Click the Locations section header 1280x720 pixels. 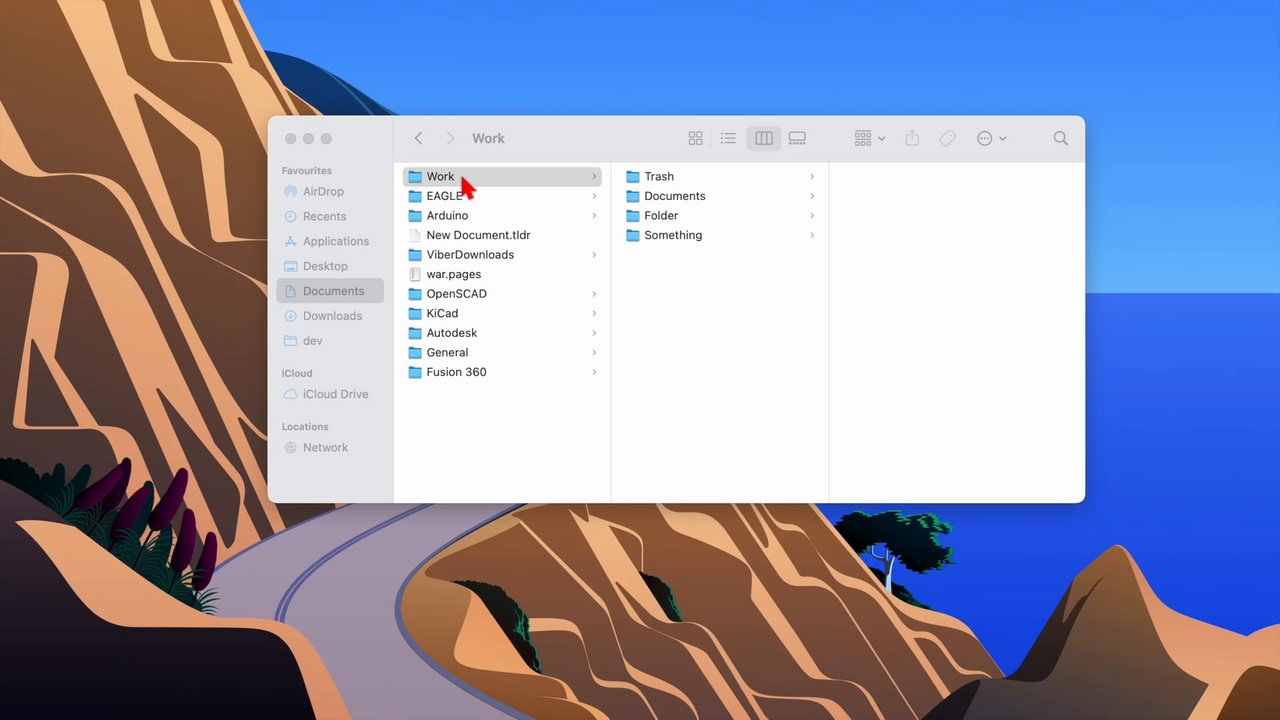pos(305,426)
